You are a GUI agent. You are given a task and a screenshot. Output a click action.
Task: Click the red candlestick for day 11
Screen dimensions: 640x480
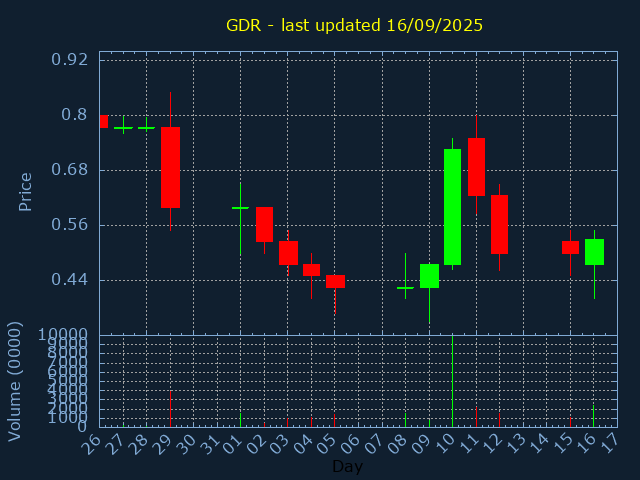[x=476, y=167]
